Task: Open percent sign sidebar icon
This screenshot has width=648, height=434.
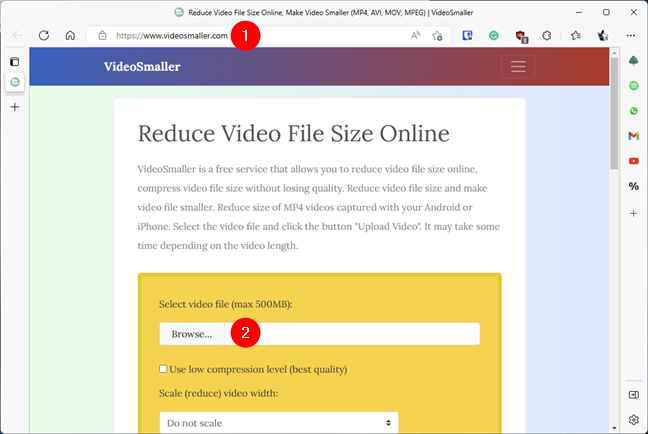Action: tap(634, 186)
